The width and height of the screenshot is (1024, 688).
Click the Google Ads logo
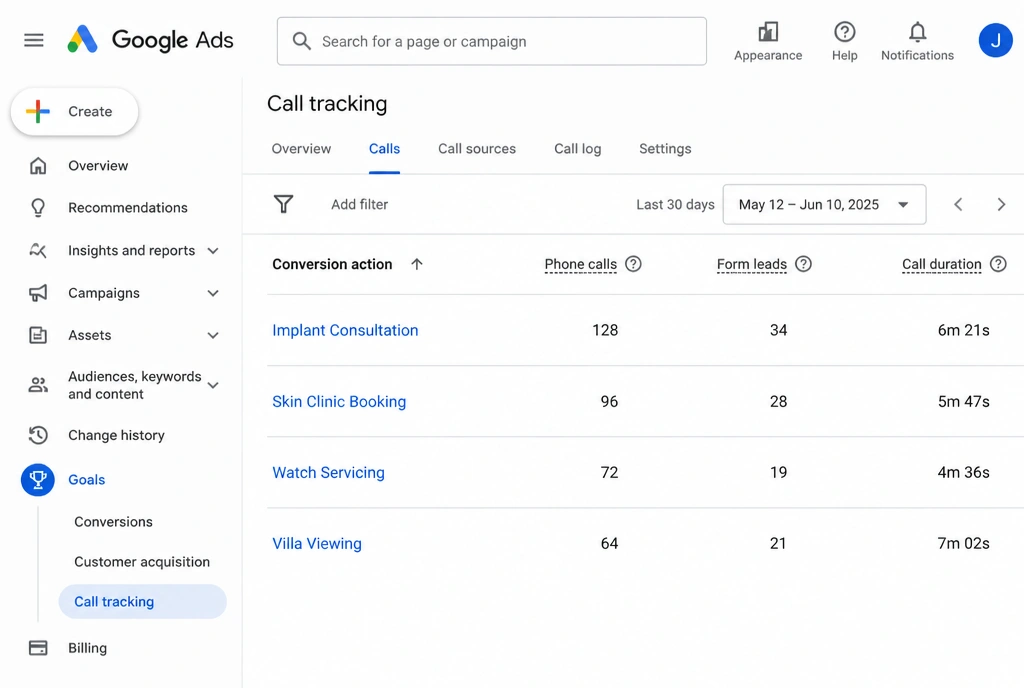click(x=150, y=40)
